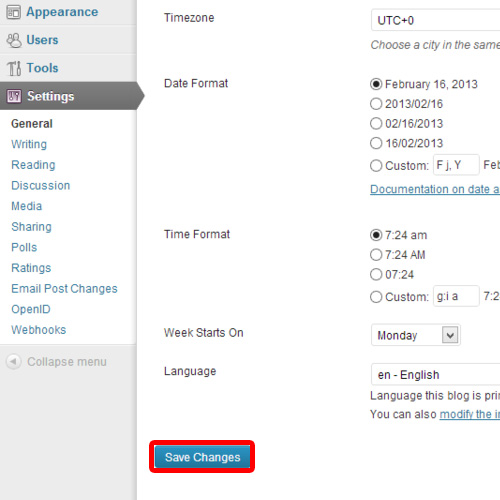Click the Users menu icon
This screenshot has width=500, height=500.
[14, 40]
